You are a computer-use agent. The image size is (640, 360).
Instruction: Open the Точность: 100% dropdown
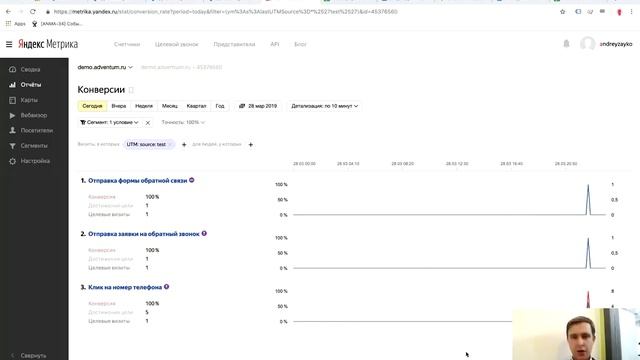click(x=183, y=122)
